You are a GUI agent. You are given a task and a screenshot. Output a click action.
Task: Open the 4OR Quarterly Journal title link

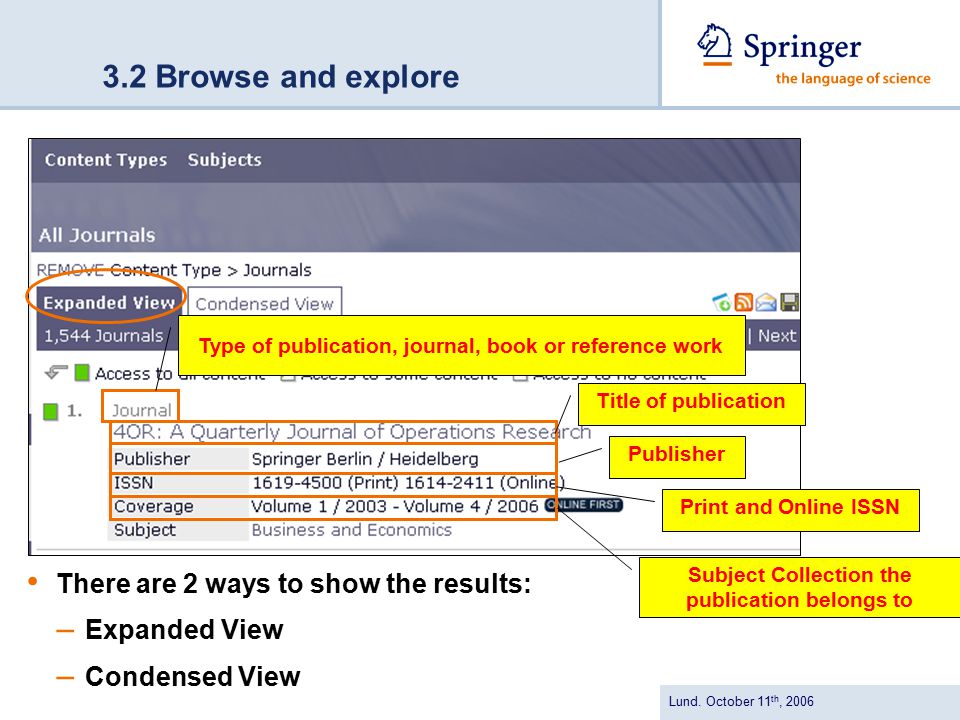(352, 432)
